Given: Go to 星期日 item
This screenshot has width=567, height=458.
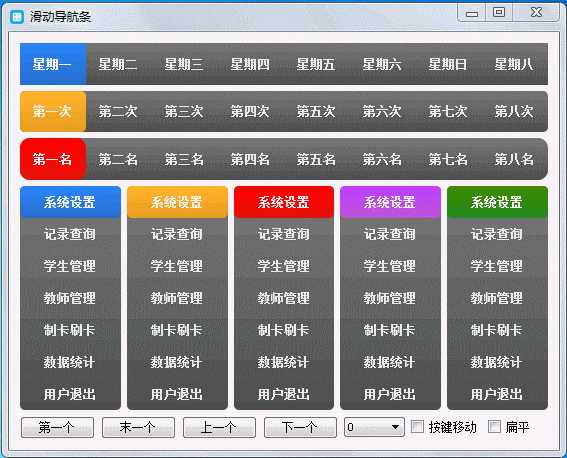Looking at the screenshot, I should tap(448, 64).
